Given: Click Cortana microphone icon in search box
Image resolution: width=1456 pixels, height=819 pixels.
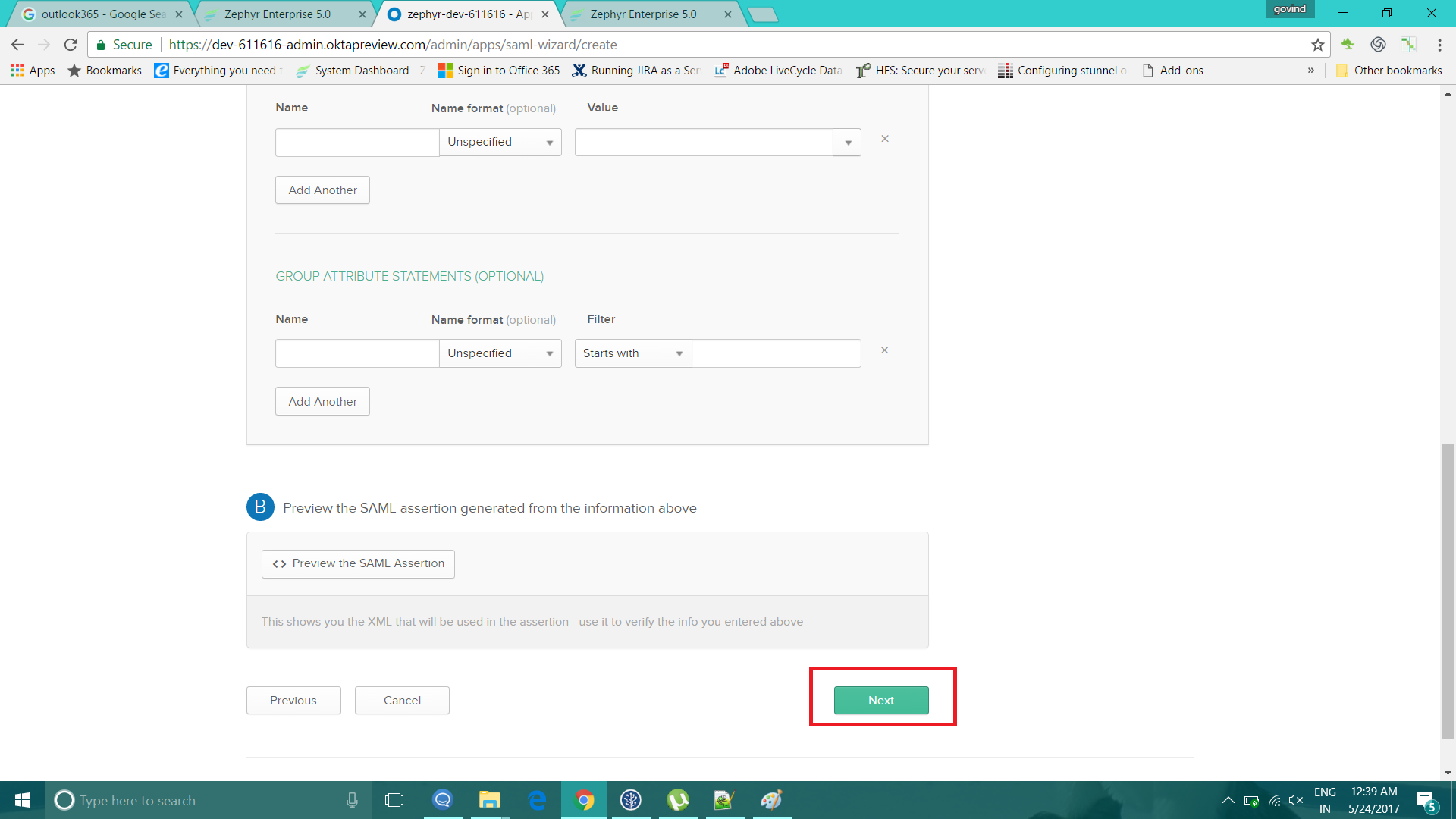Looking at the screenshot, I should click(352, 800).
